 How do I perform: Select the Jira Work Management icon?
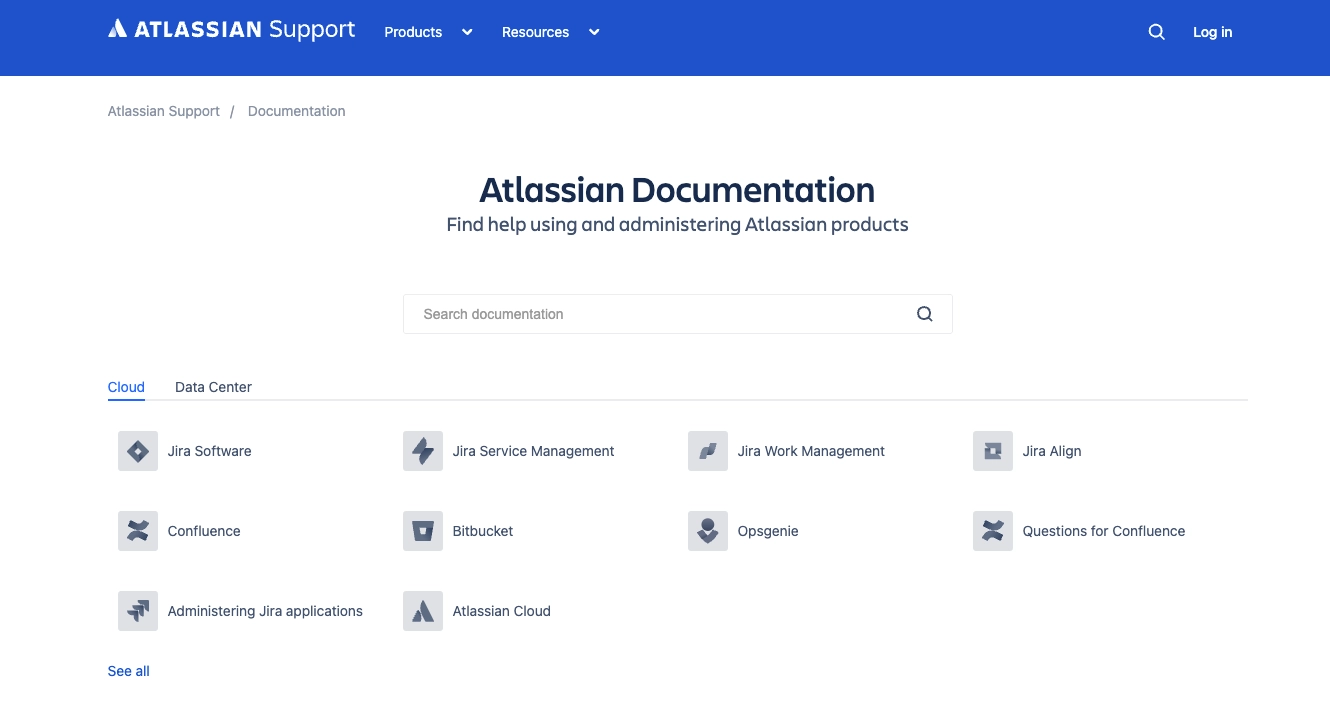tap(708, 451)
